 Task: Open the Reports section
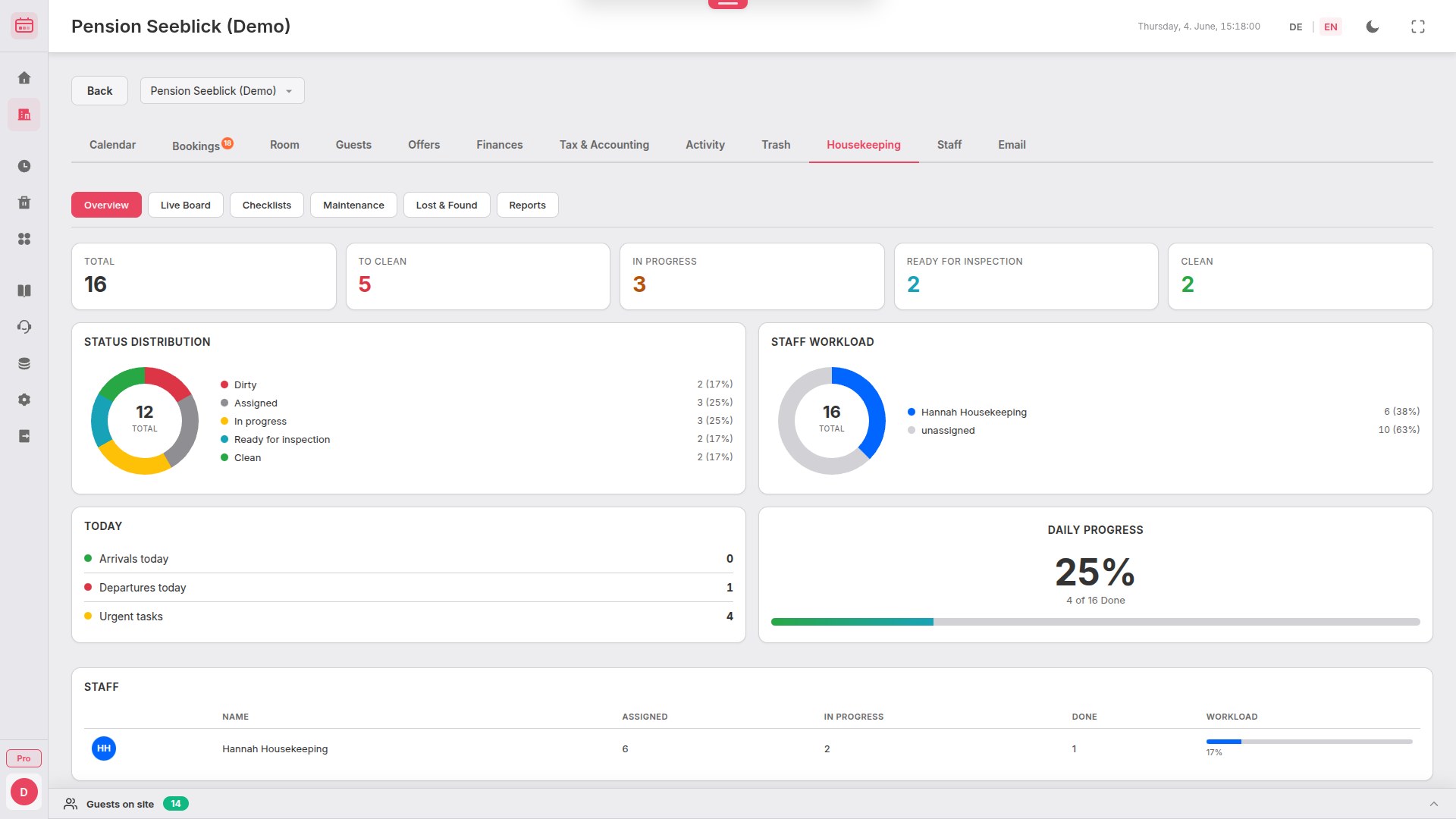pyautogui.click(x=528, y=205)
